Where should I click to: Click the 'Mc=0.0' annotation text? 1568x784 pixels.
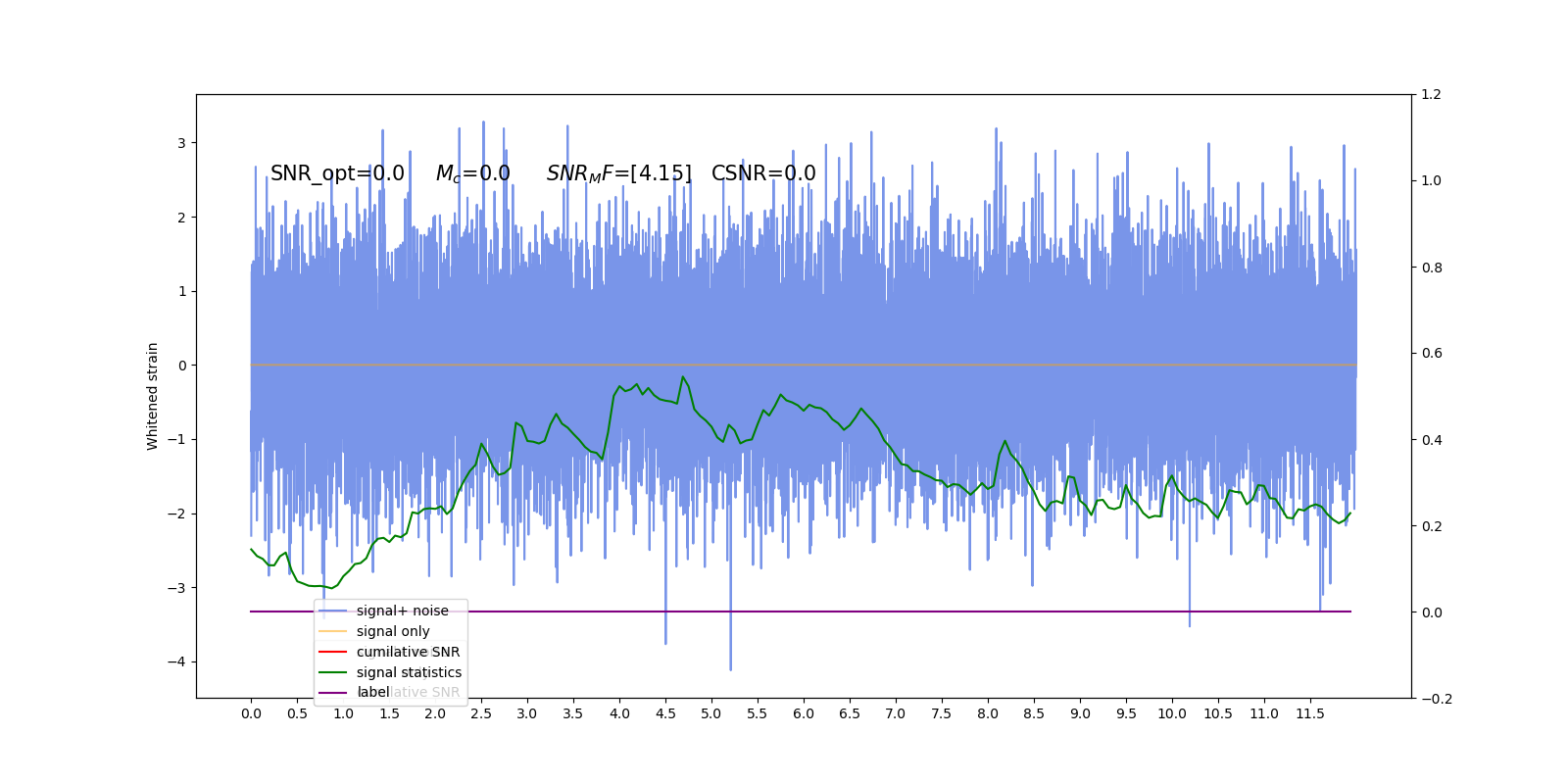(x=472, y=173)
